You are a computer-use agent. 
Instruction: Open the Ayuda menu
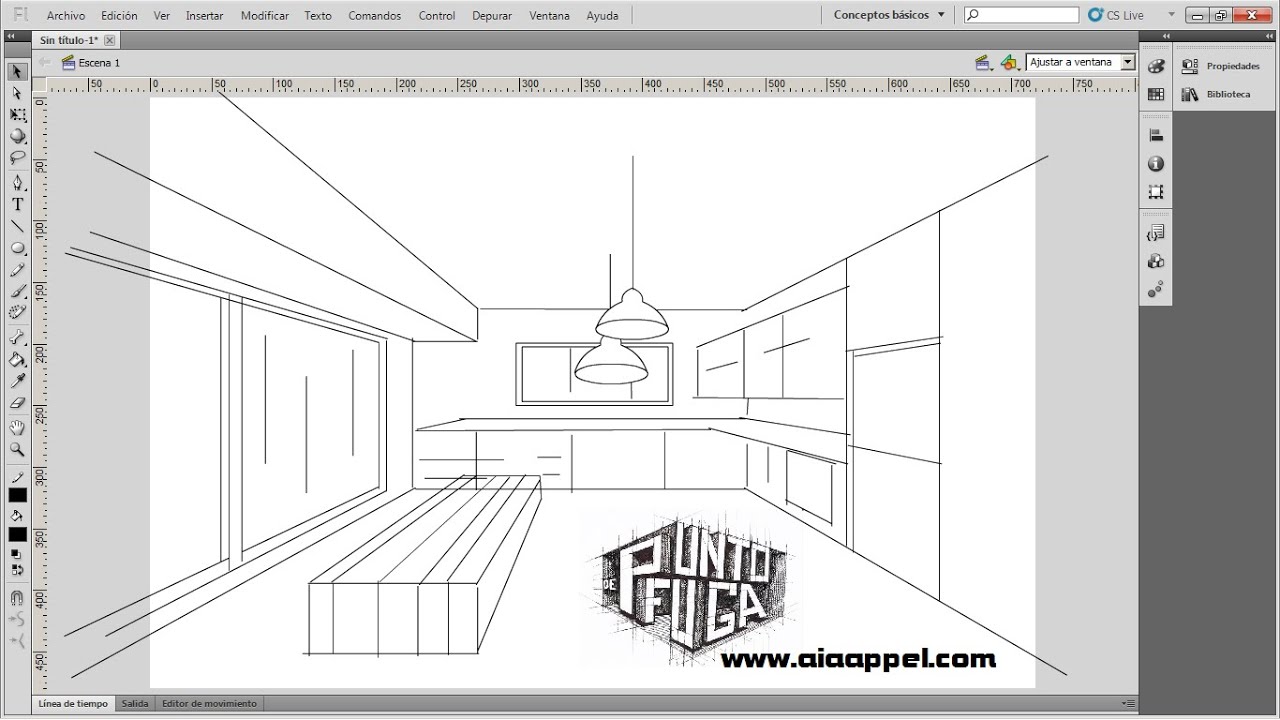(x=602, y=16)
